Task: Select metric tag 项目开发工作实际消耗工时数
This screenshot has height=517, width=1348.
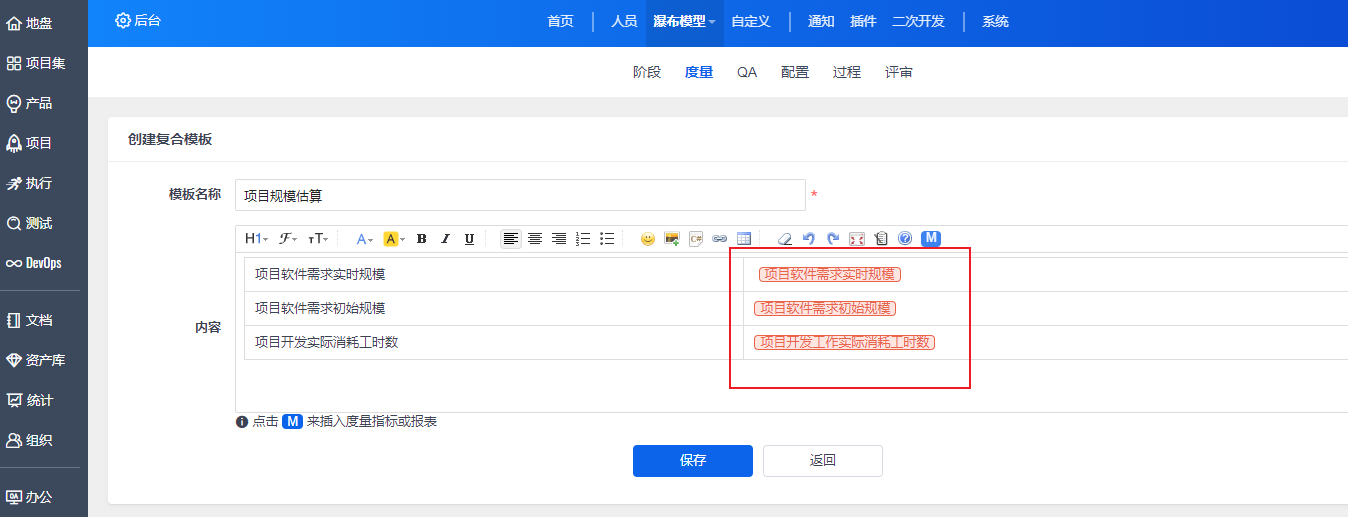Action: point(845,342)
